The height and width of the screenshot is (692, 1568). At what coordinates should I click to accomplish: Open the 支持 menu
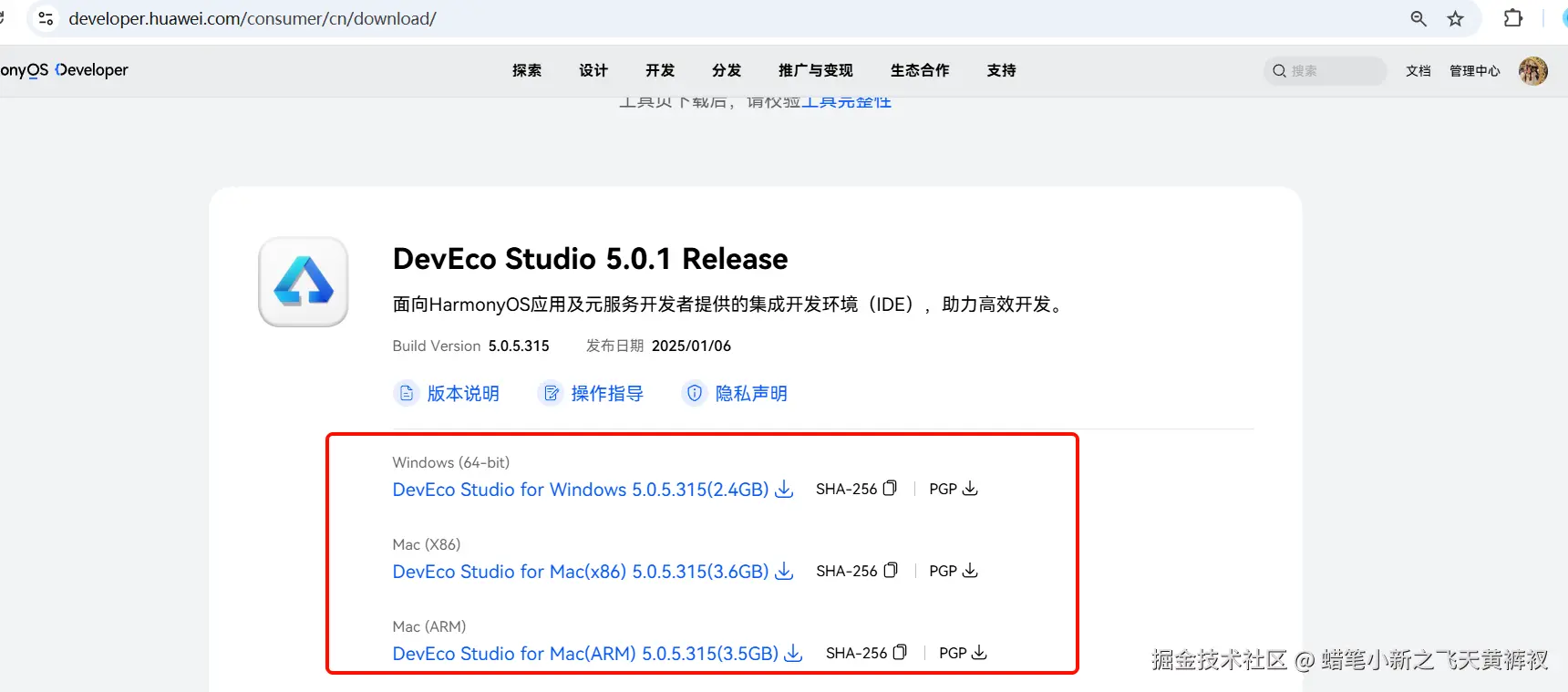point(1001,70)
